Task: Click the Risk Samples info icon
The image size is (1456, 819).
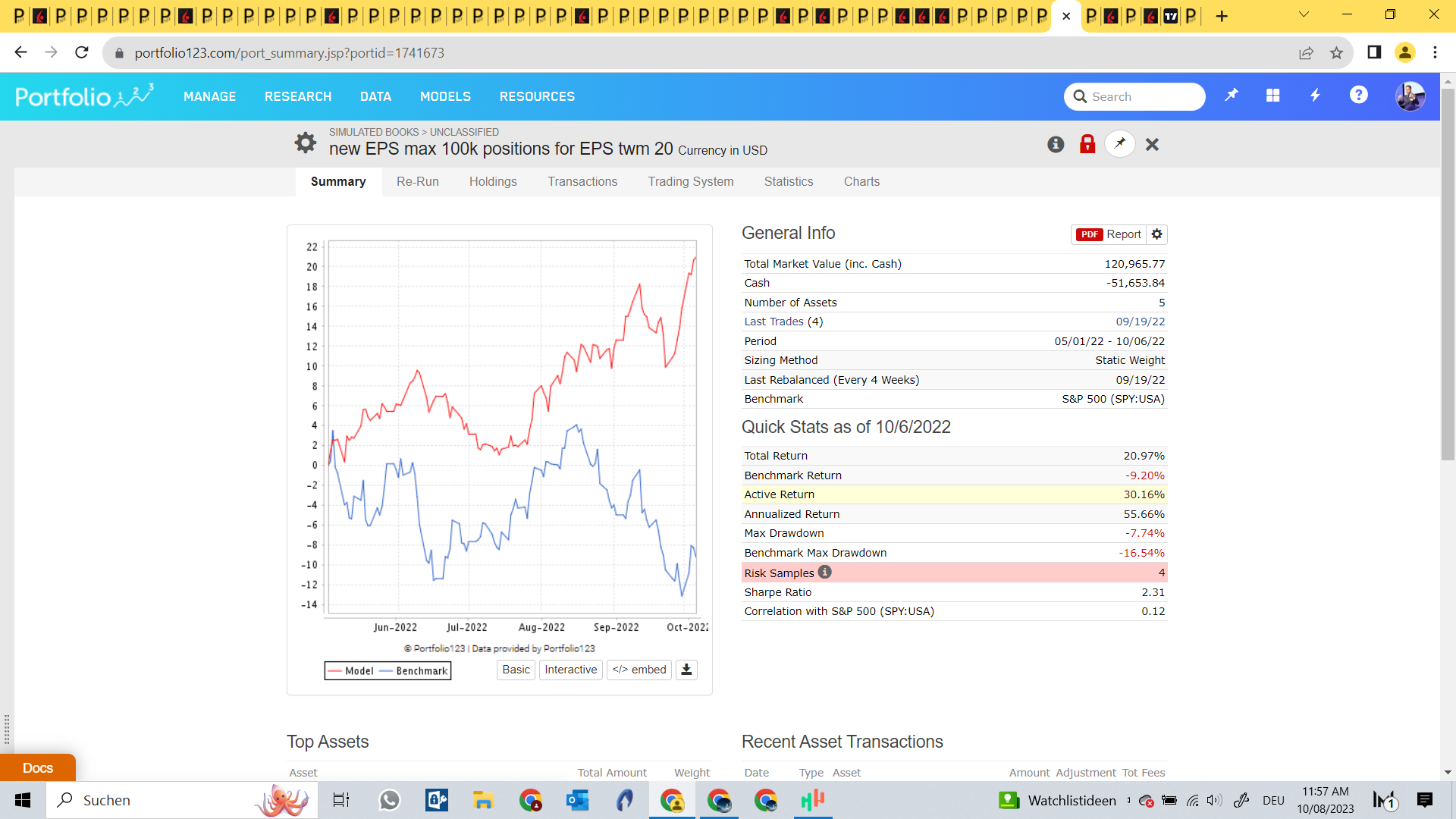Action: [825, 573]
